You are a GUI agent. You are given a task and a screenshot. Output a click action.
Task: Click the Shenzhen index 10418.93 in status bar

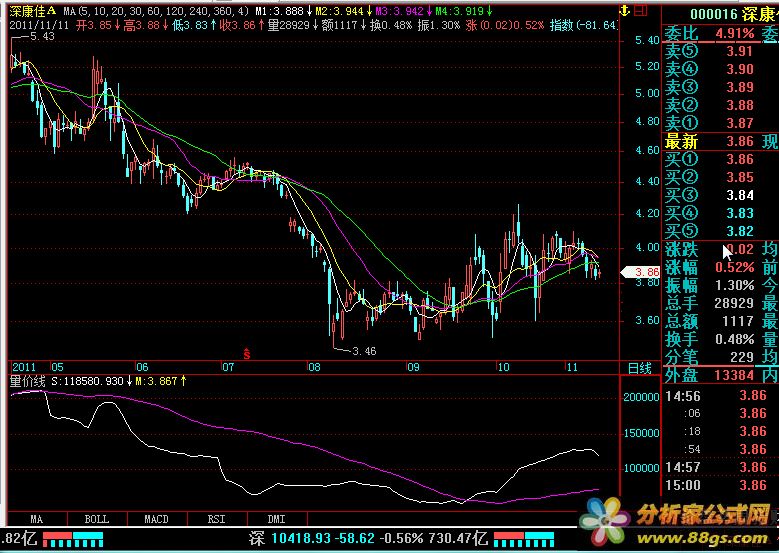click(x=300, y=538)
